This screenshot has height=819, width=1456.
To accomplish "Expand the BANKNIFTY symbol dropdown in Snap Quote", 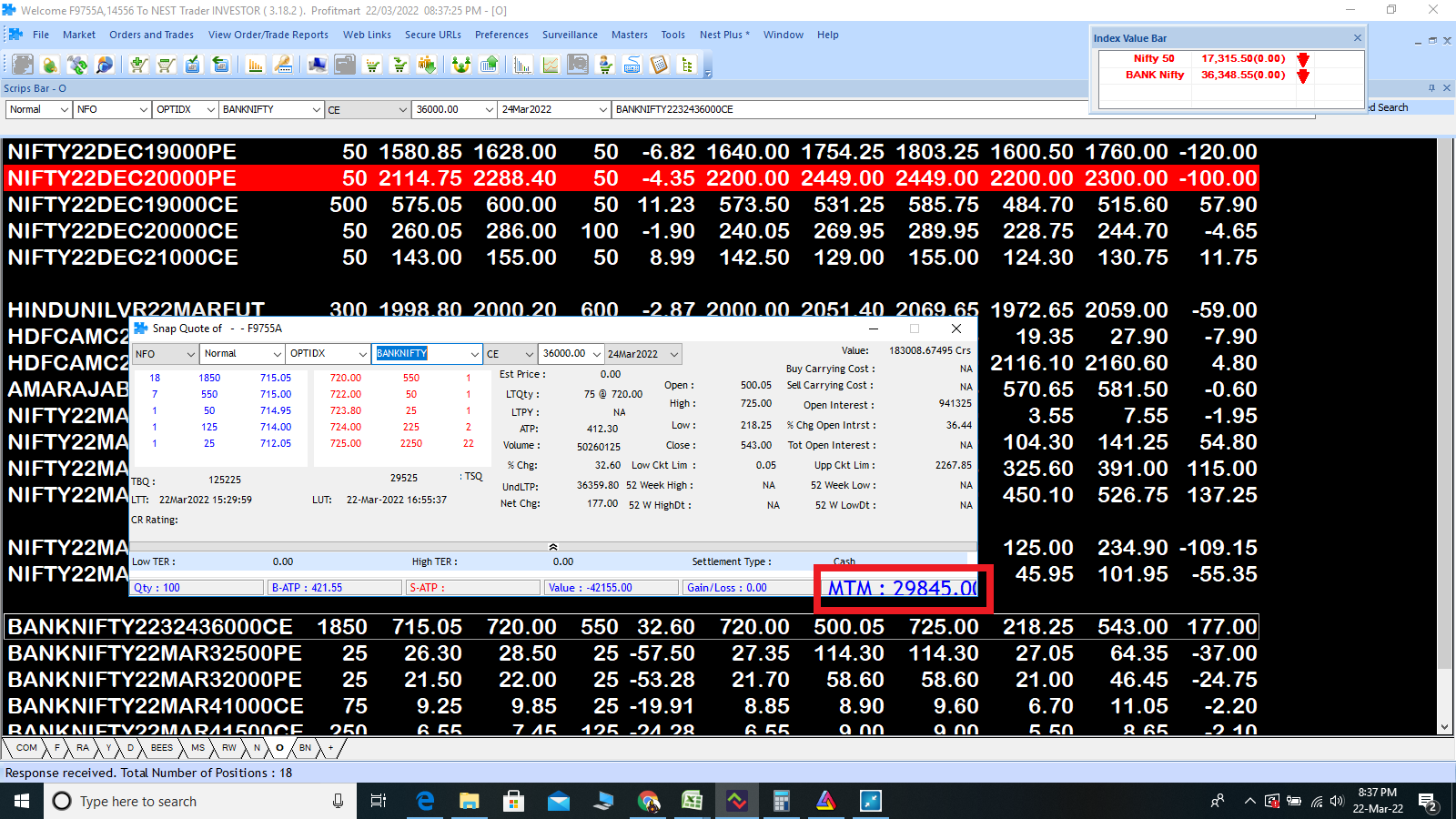I will click(x=474, y=354).
